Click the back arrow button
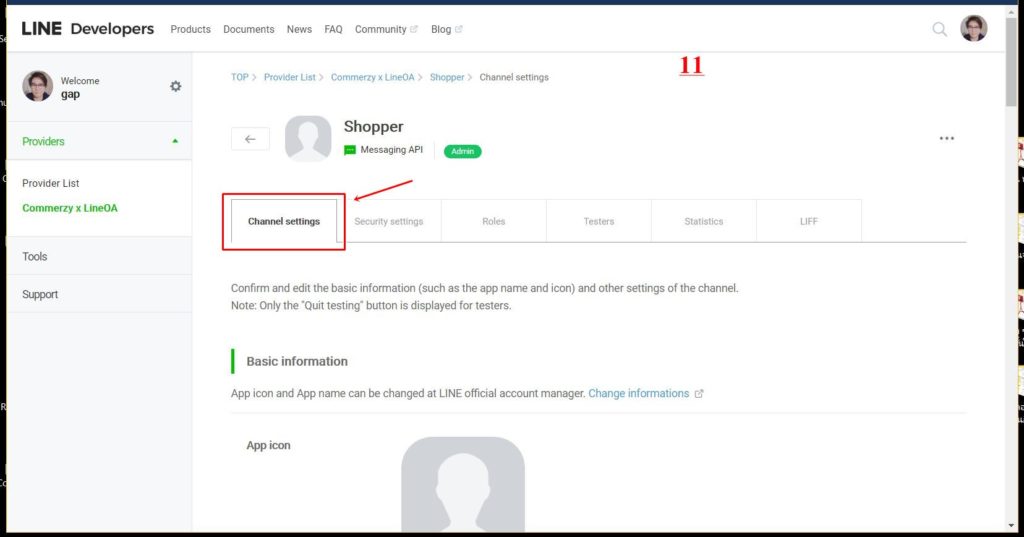 pyautogui.click(x=250, y=138)
